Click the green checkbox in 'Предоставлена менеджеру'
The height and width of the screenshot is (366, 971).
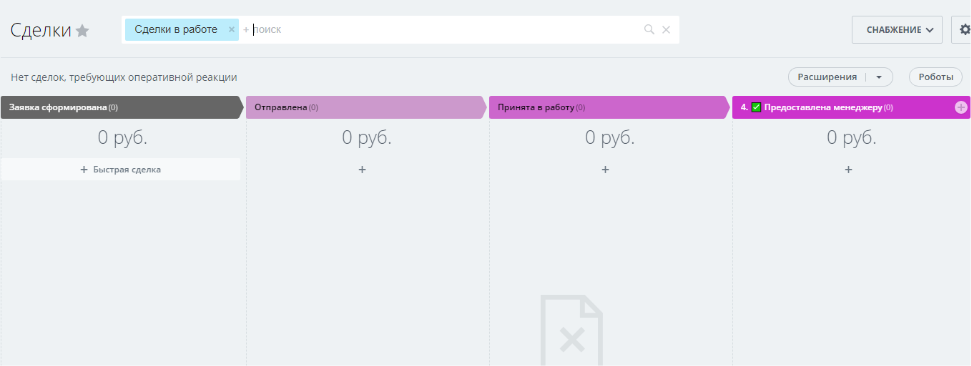click(755, 107)
